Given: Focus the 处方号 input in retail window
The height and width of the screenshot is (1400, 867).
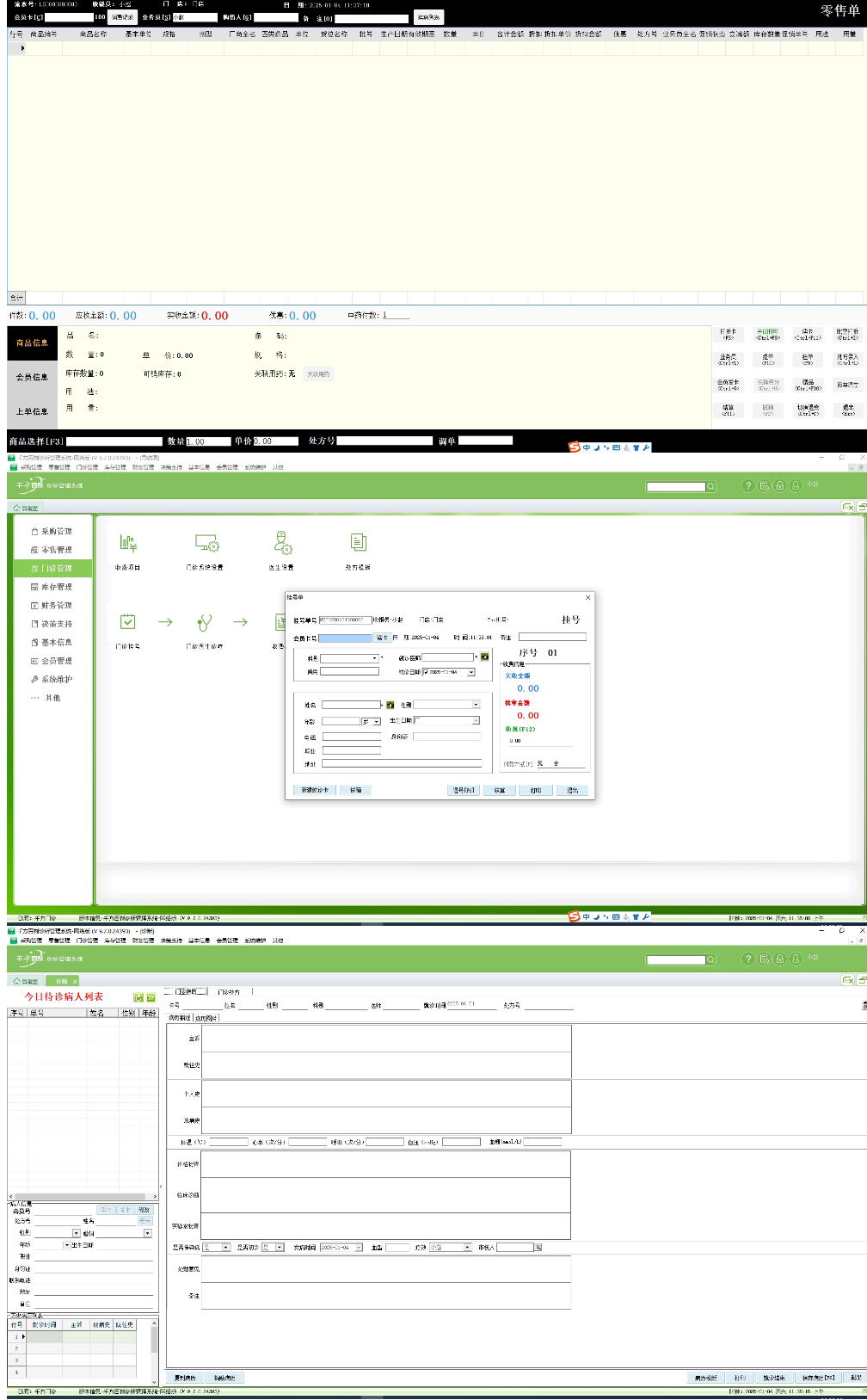Looking at the screenshot, I should 384,441.
